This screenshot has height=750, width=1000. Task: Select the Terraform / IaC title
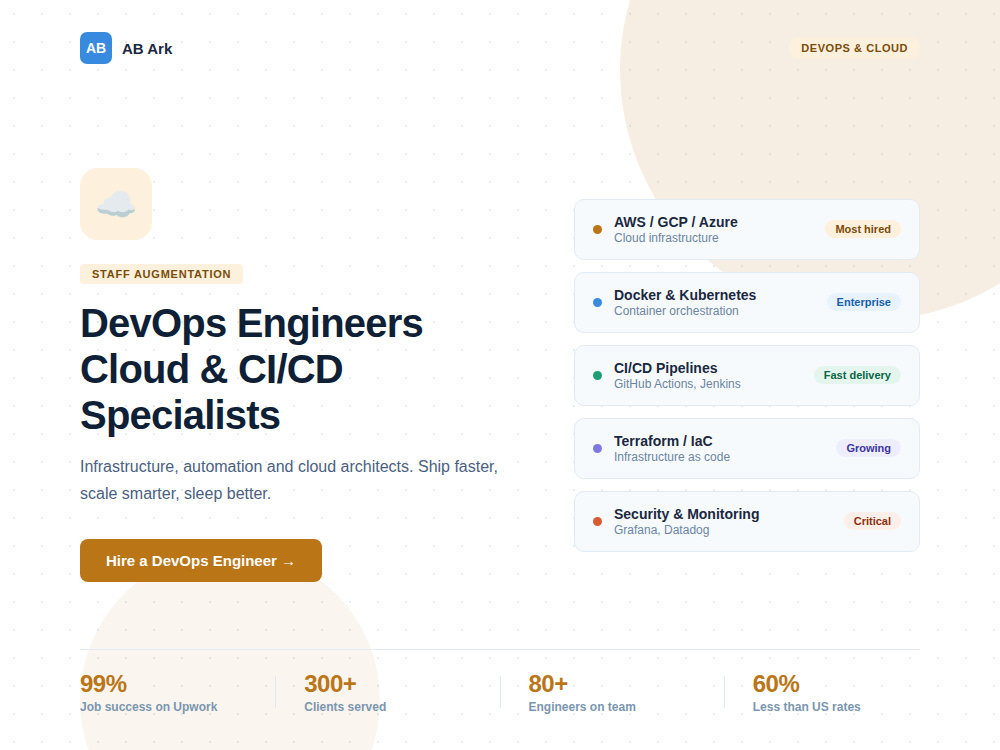[x=663, y=441]
